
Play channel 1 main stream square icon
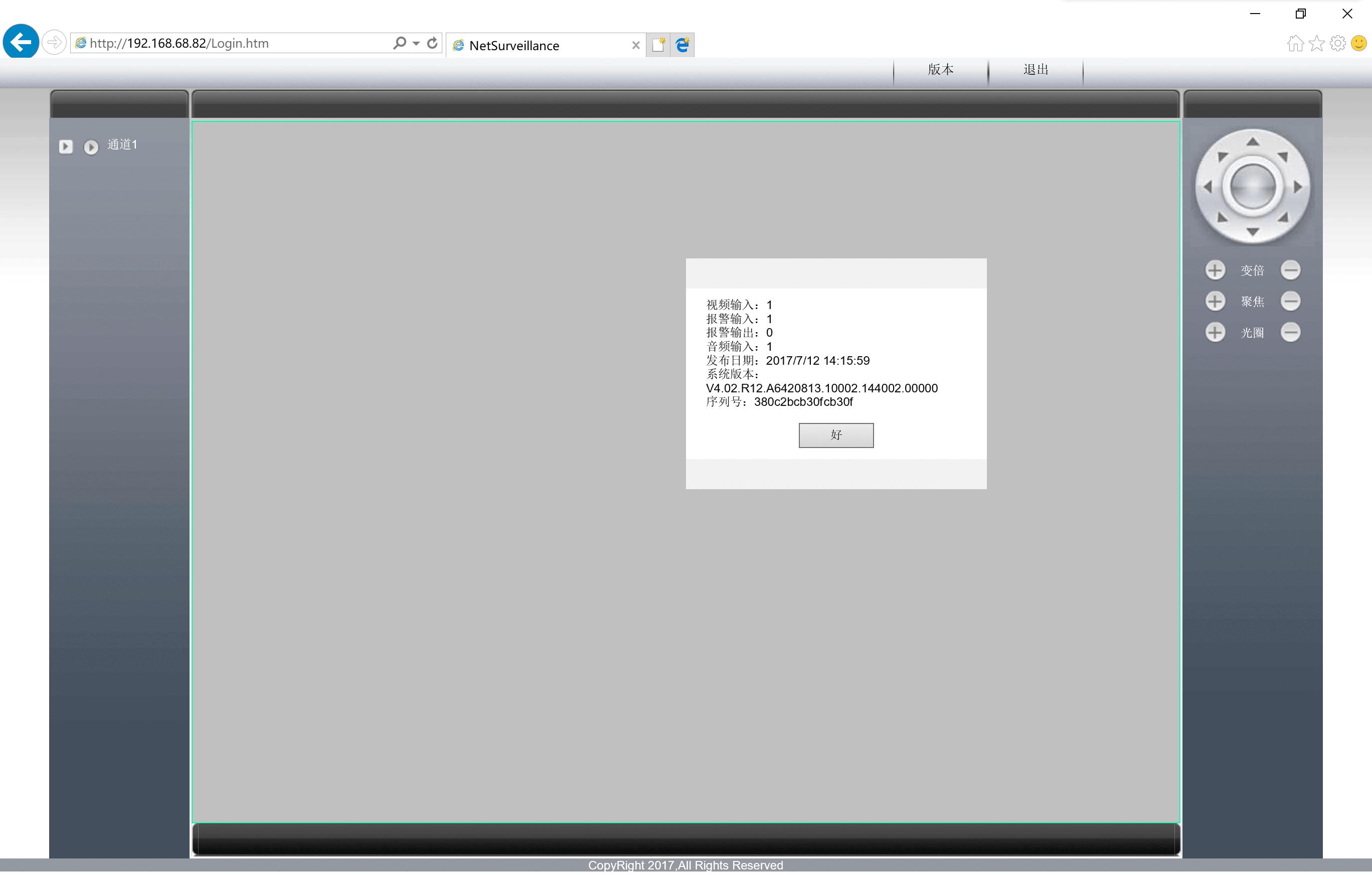pyautogui.click(x=66, y=147)
